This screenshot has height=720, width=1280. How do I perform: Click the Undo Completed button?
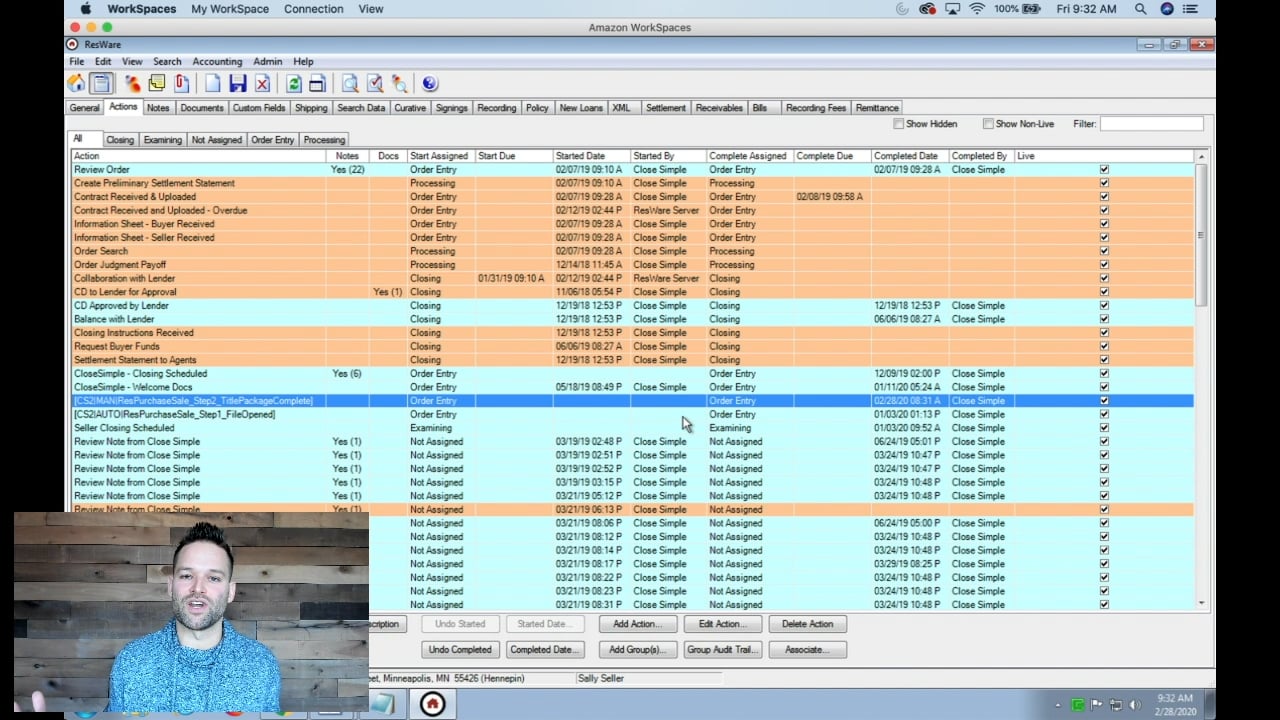460,650
